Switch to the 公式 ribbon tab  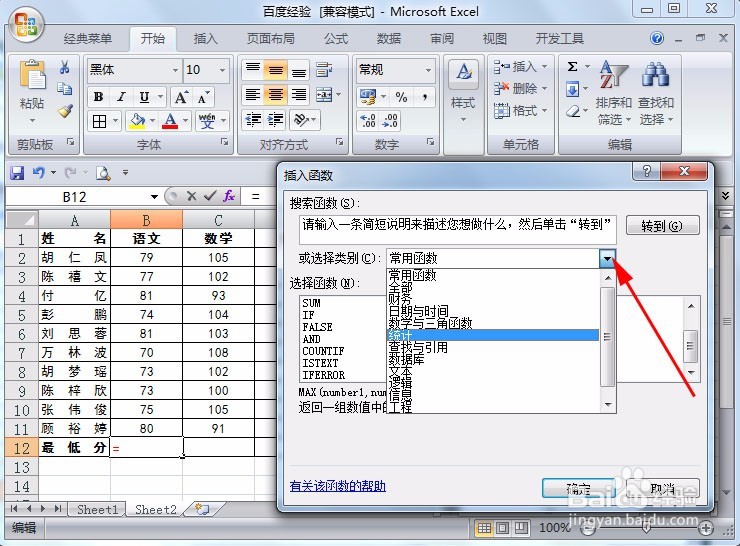coord(336,38)
